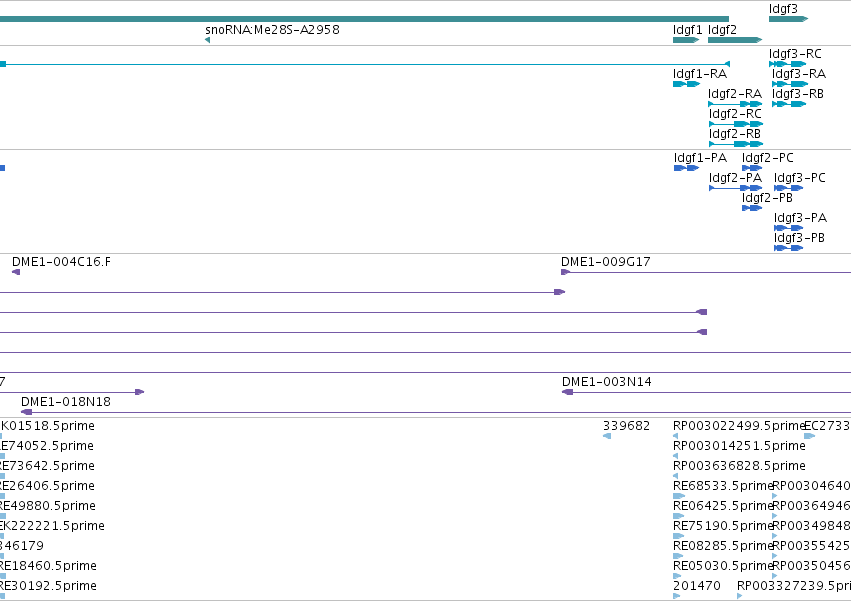The width and height of the screenshot is (851, 601).
Task: Open the Idgf2-PC protein label
Action: 767,158
